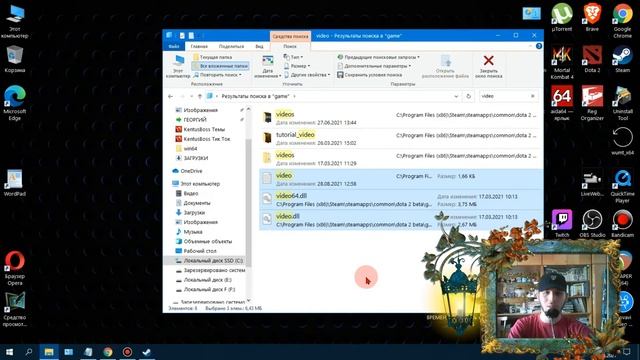The width and height of the screenshot is (640, 360).
Task: Select Этот компьютер in navigation tree
Action: 200,184
